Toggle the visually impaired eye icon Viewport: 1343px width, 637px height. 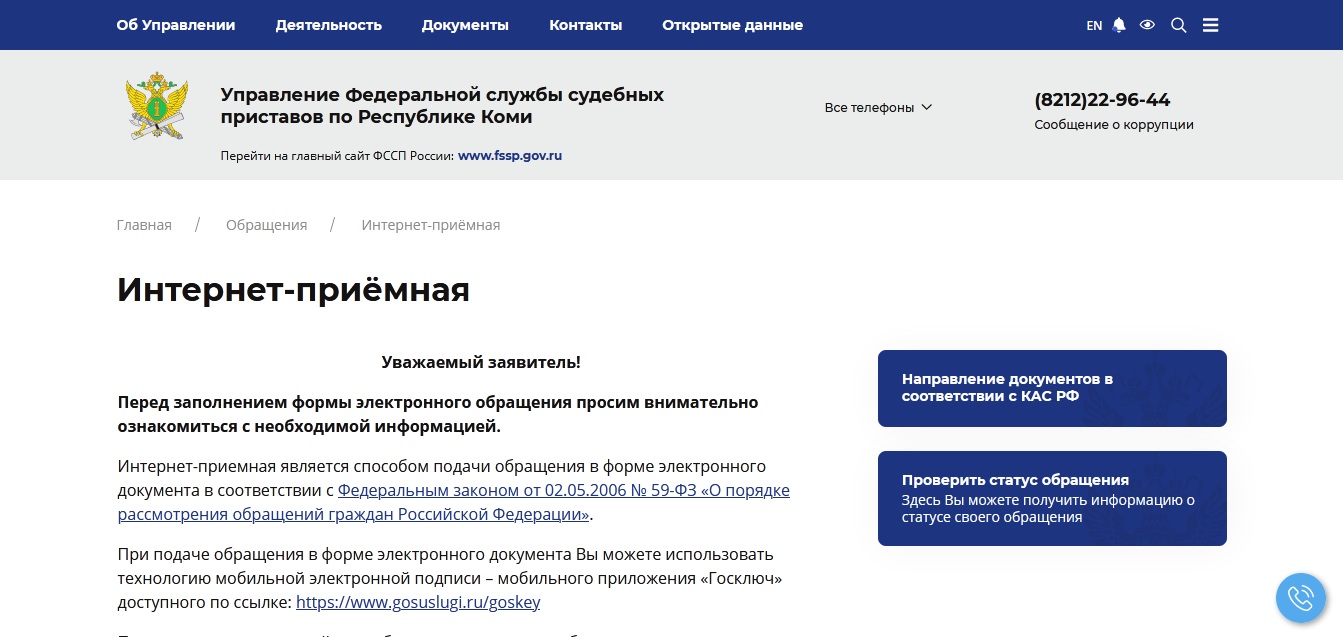(x=1147, y=25)
